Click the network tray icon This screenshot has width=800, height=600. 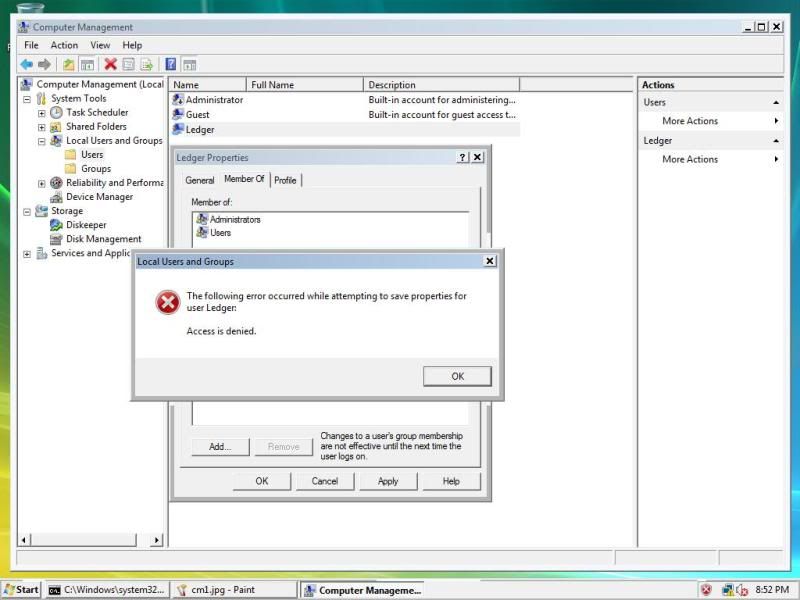[x=728, y=590]
